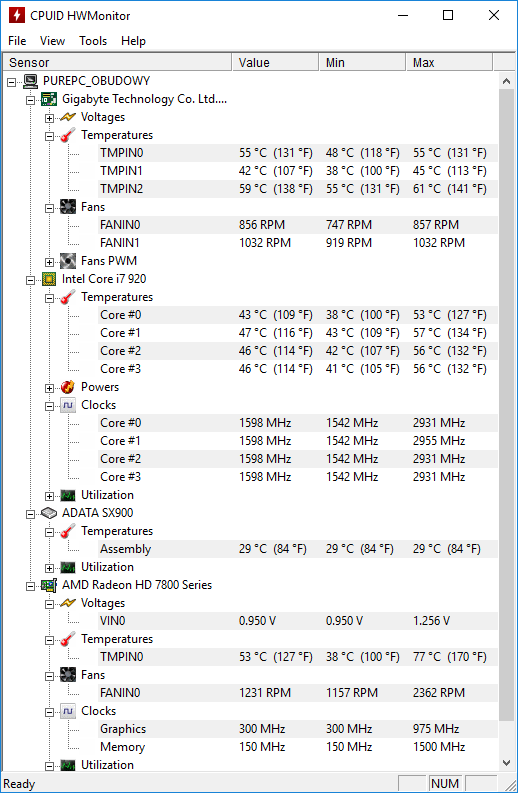This screenshot has width=518, height=793.
Task: Click the ADATA SX900 drive icon
Action: tap(49, 513)
